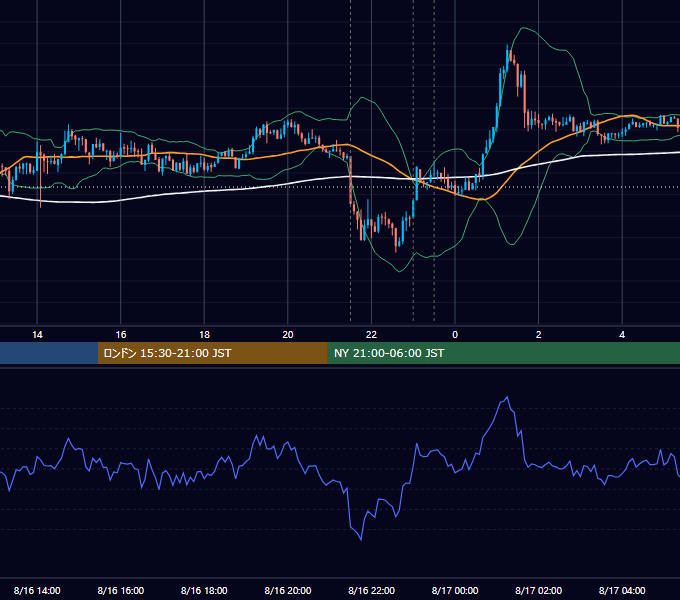Viewport: 680px width, 600px height.
Task: Click the 8/17 00:00 date label
Action: click(455, 590)
